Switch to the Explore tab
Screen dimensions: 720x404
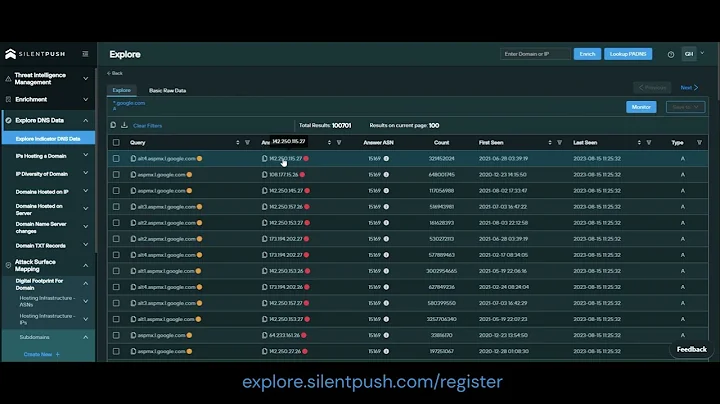(x=122, y=90)
